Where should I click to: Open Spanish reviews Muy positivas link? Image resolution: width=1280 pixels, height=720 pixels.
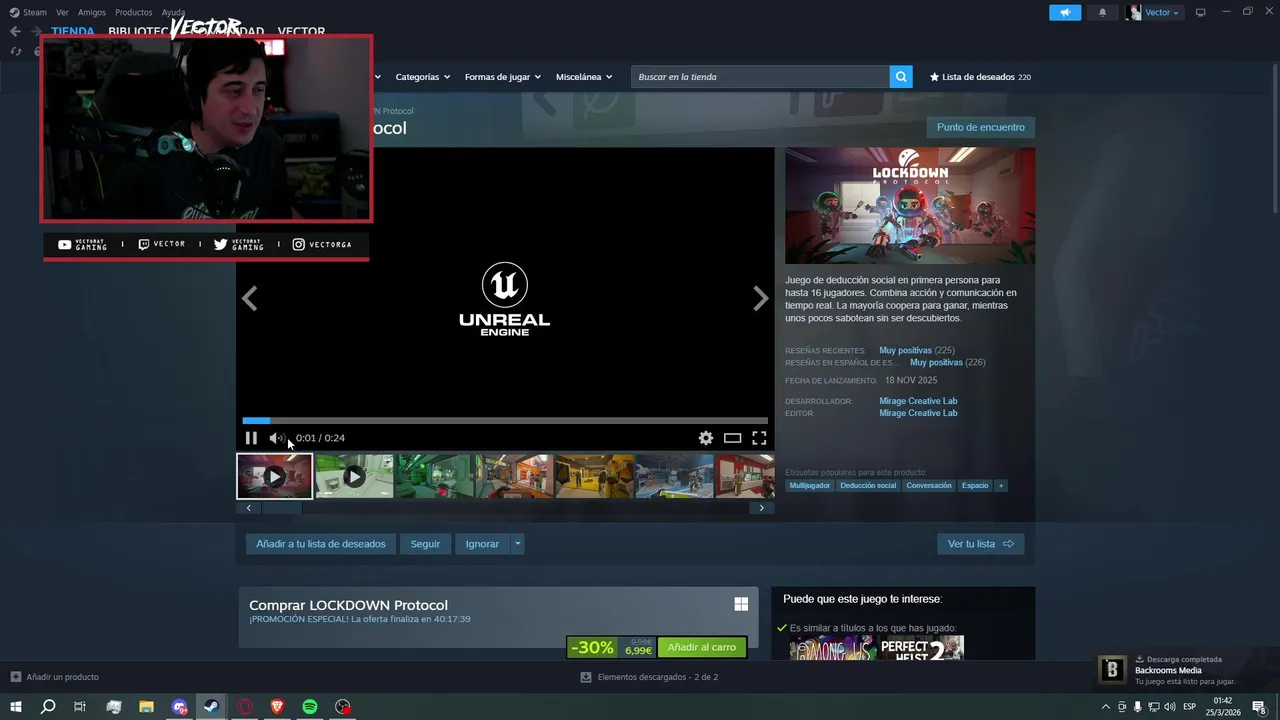tap(936, 363)
